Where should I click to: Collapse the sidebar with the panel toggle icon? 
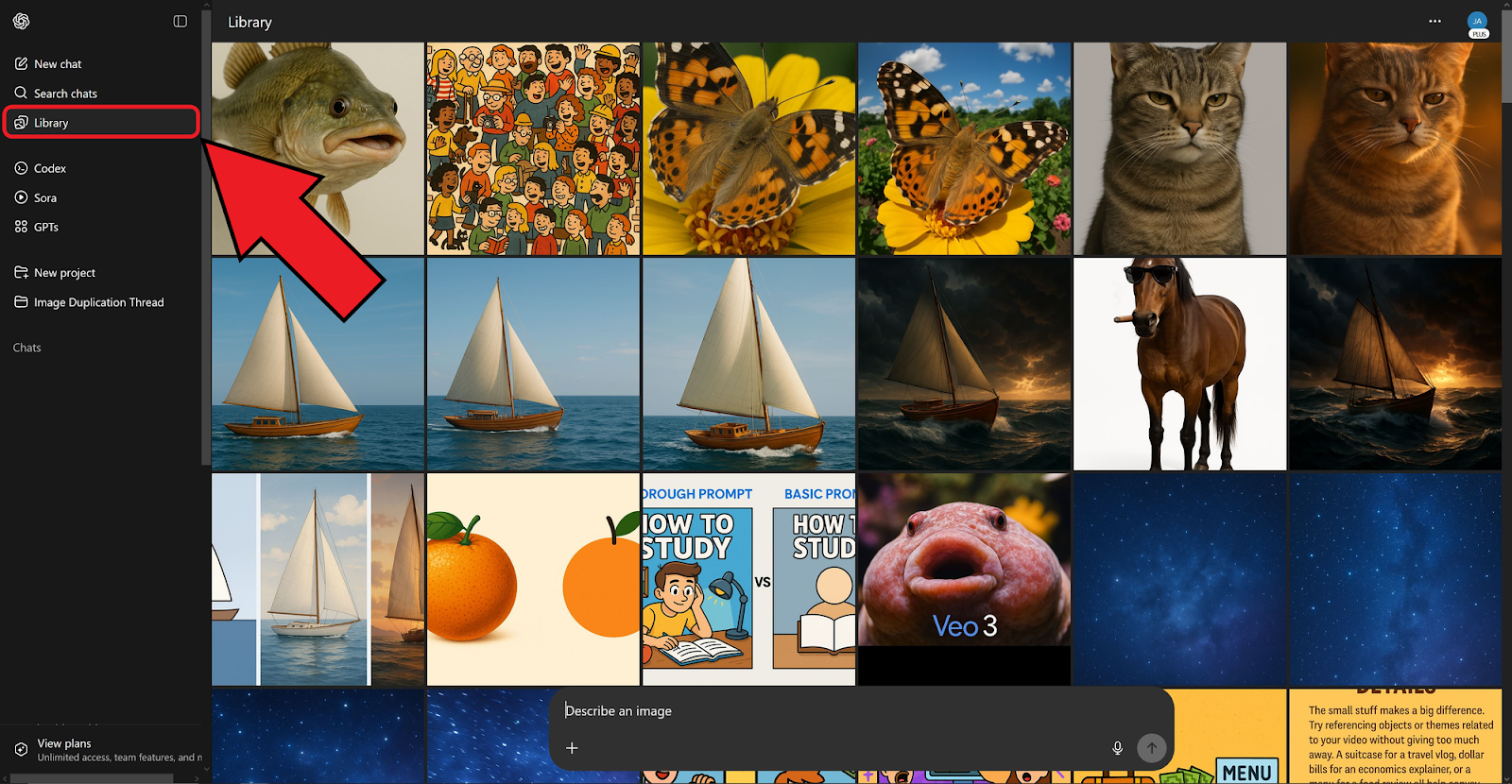tap(180, 21)
